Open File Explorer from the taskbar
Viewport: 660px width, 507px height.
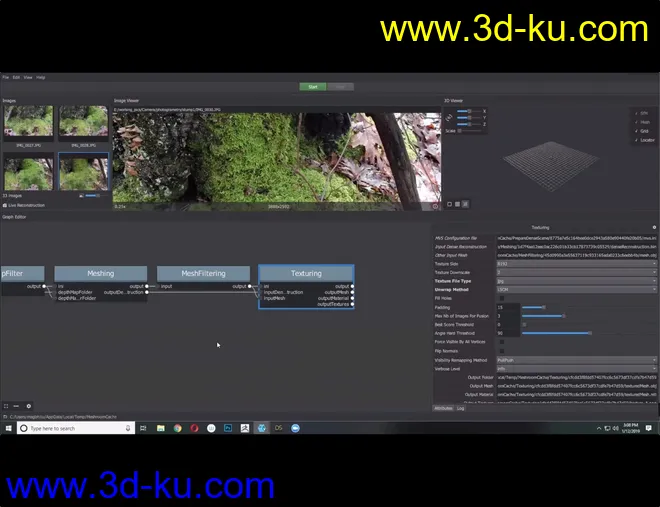(160, 428)
